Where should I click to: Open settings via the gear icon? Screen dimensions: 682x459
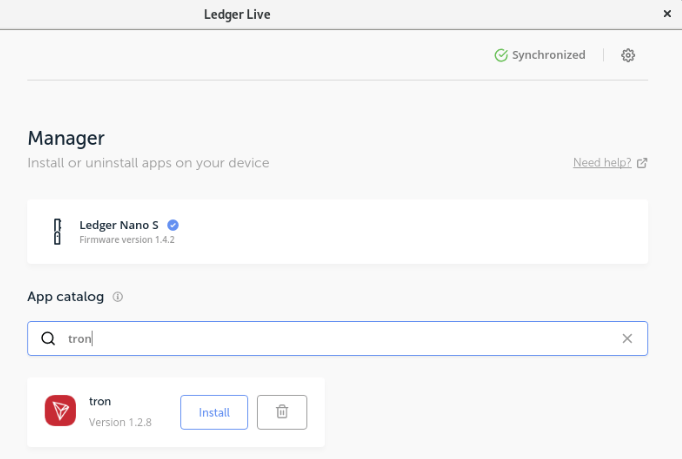(628, 55)
